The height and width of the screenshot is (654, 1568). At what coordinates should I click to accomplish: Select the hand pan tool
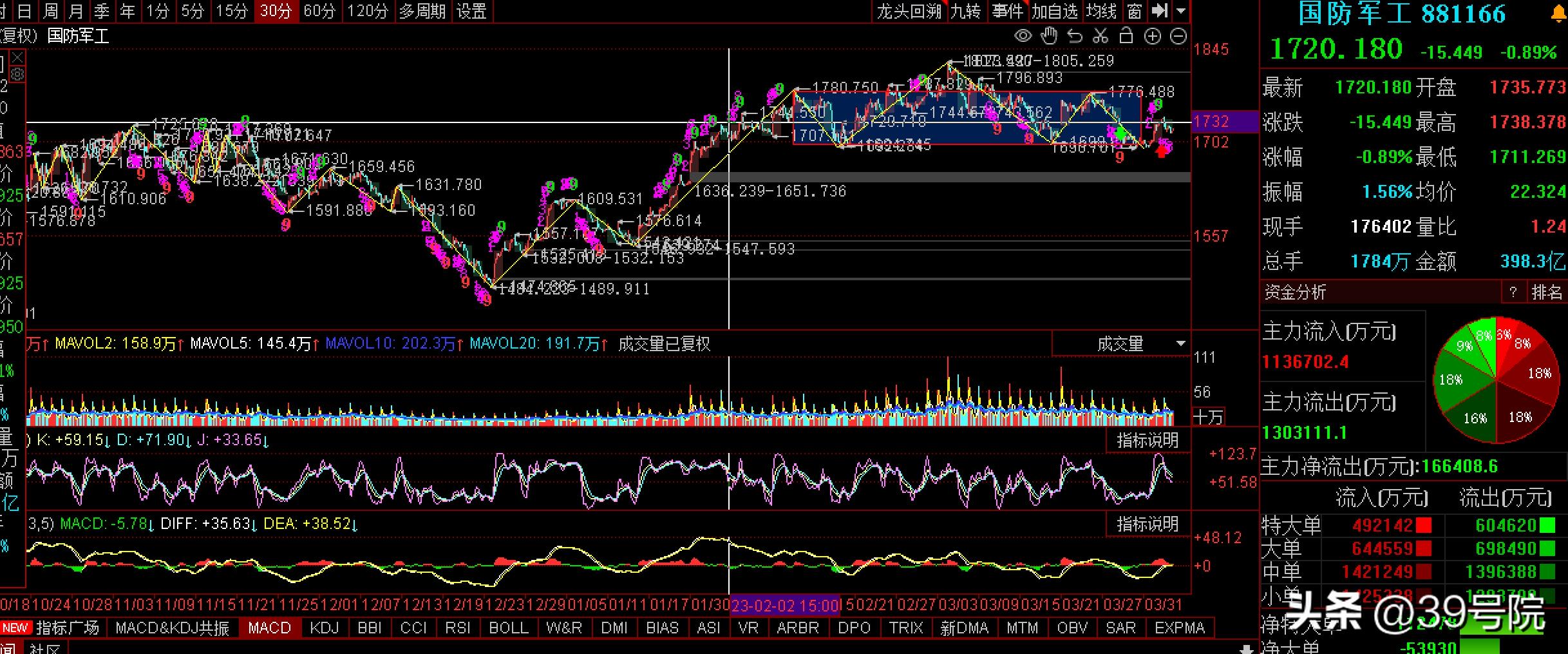point(1050,36)
